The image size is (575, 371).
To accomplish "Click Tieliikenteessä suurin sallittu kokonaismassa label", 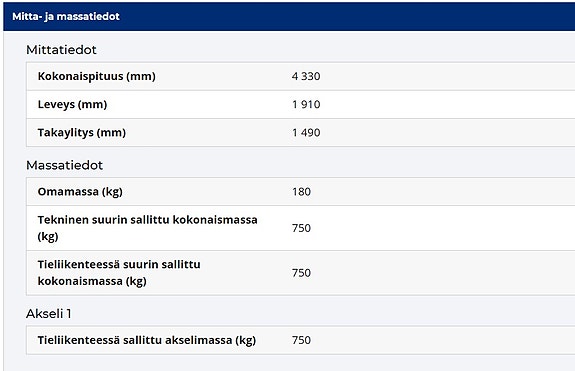I will click(119, 273).
